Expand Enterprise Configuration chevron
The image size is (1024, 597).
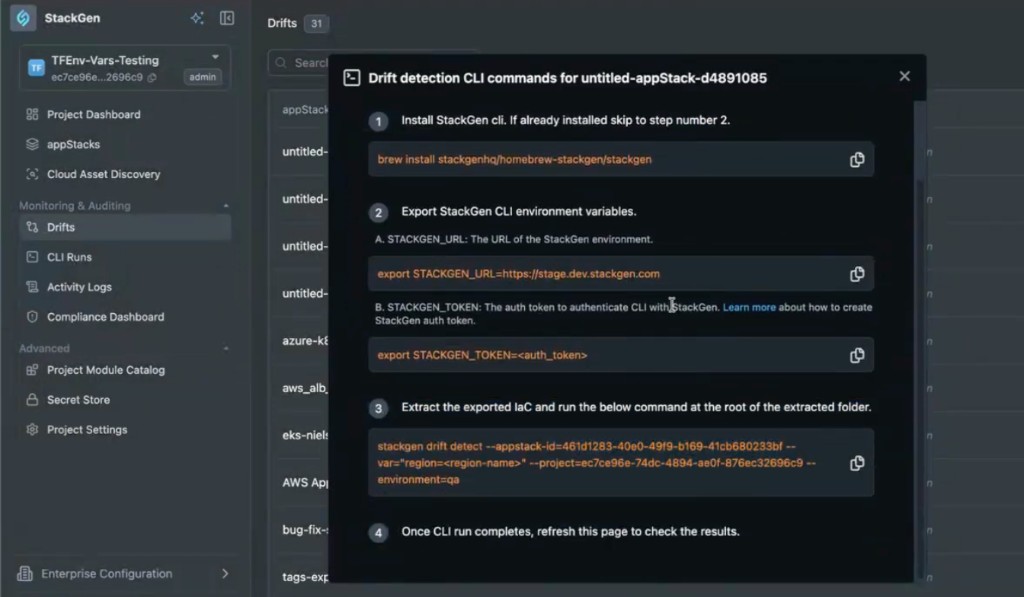(225, 573)
